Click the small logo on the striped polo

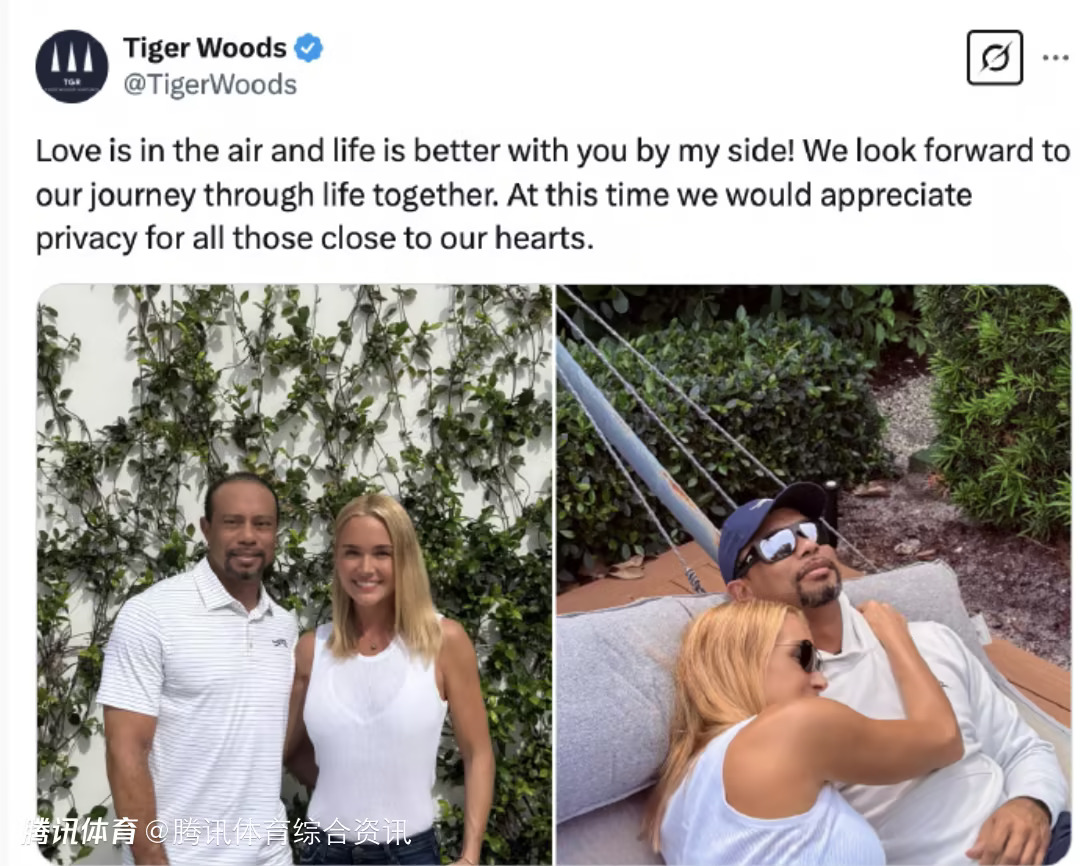coord(279,643)
